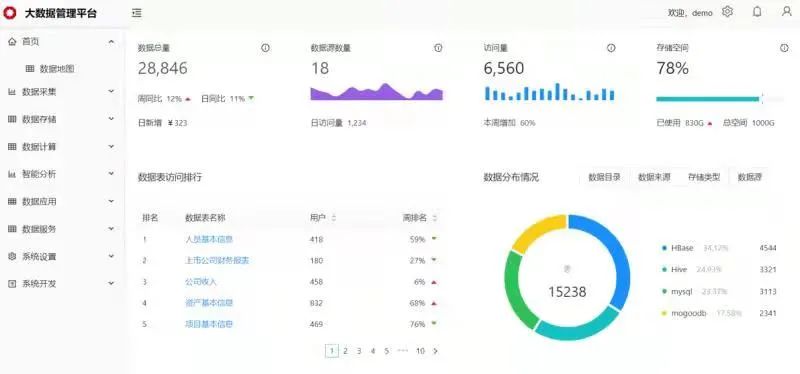
Task: Go to page 2 in pagination
Action: click(345, 351)
